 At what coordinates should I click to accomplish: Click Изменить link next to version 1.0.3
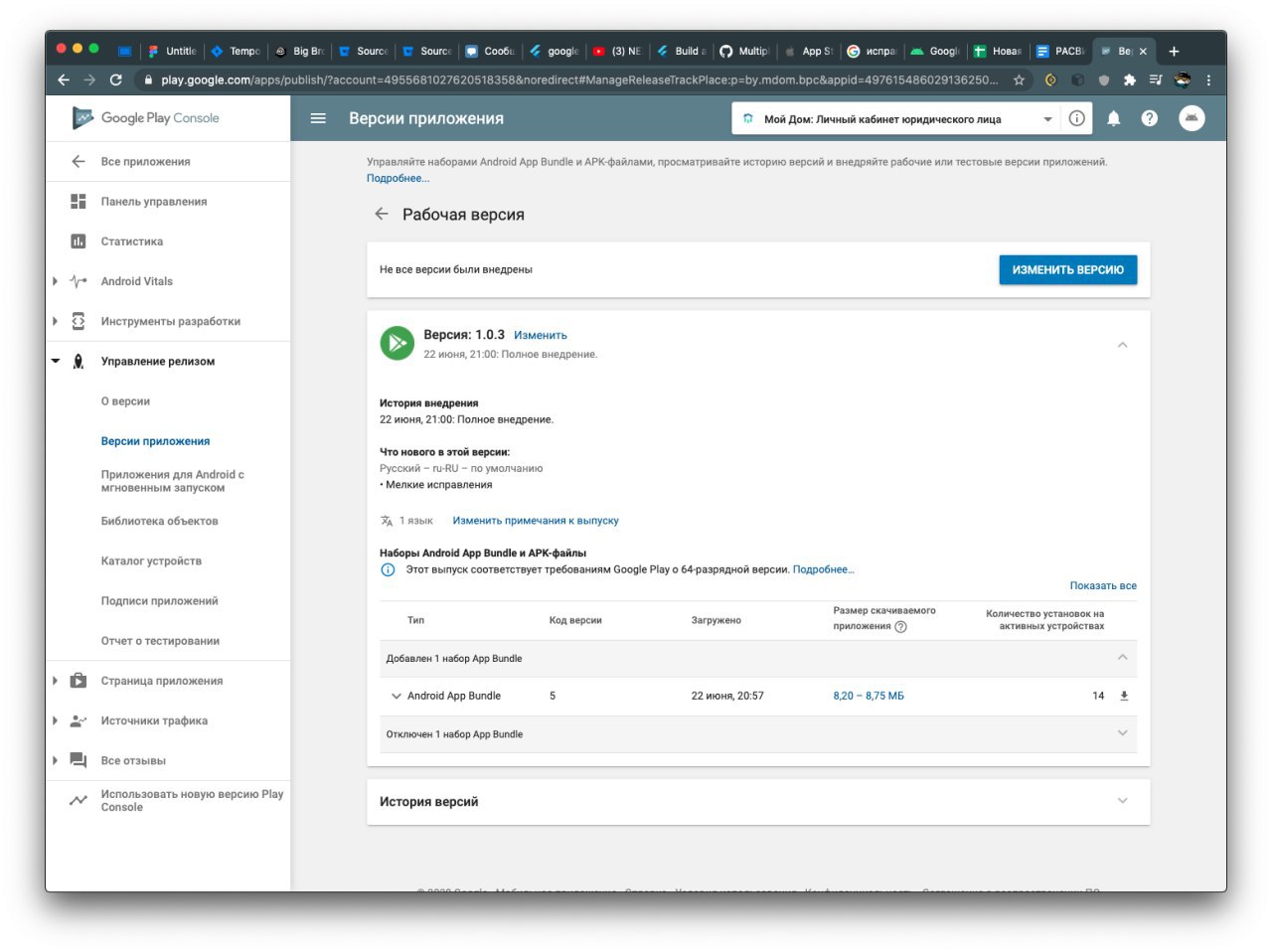point(541,336)
